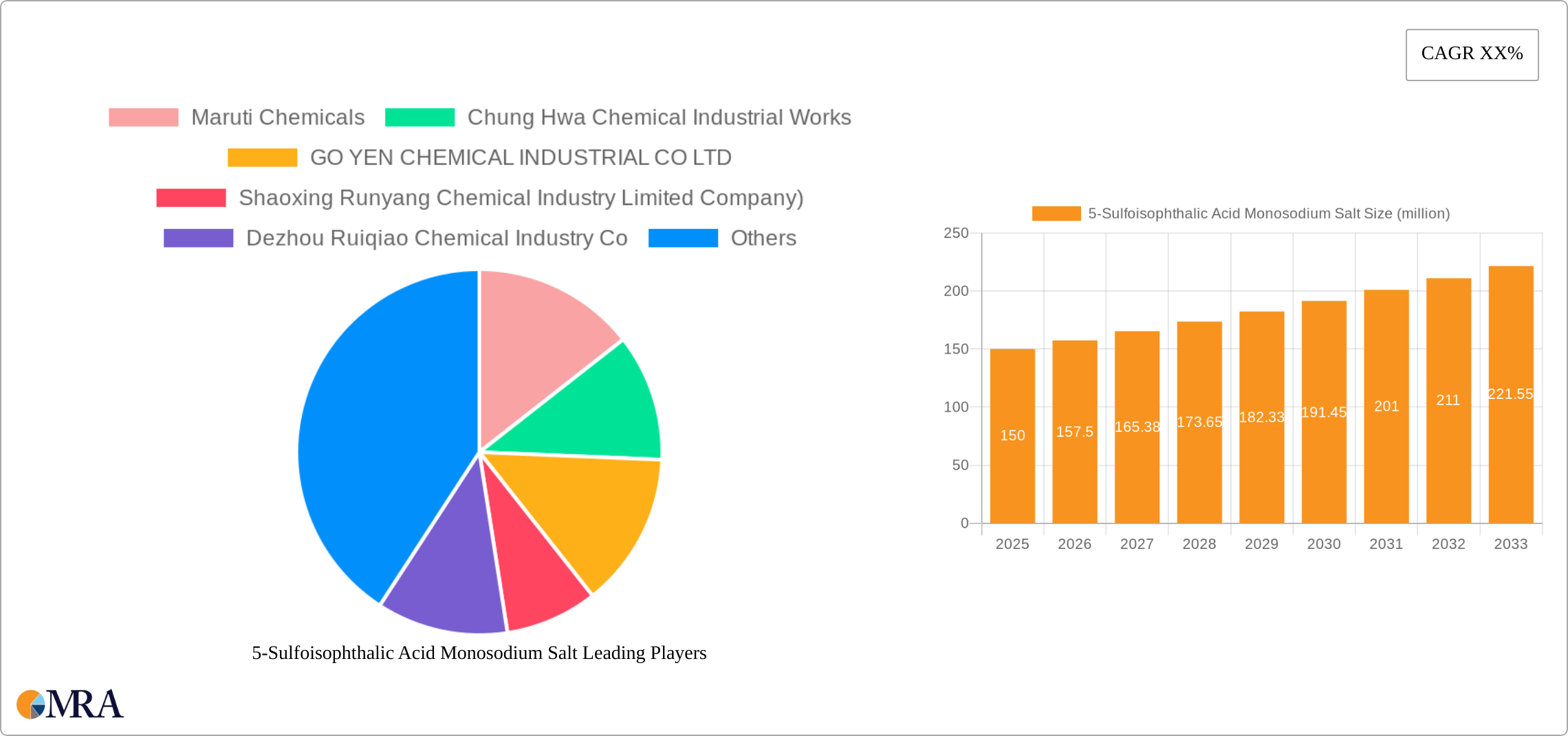This screenshot has width=1568, height=736.
Task: Click the 2033 bar labeled 221.55
Action: point(1511,395)
